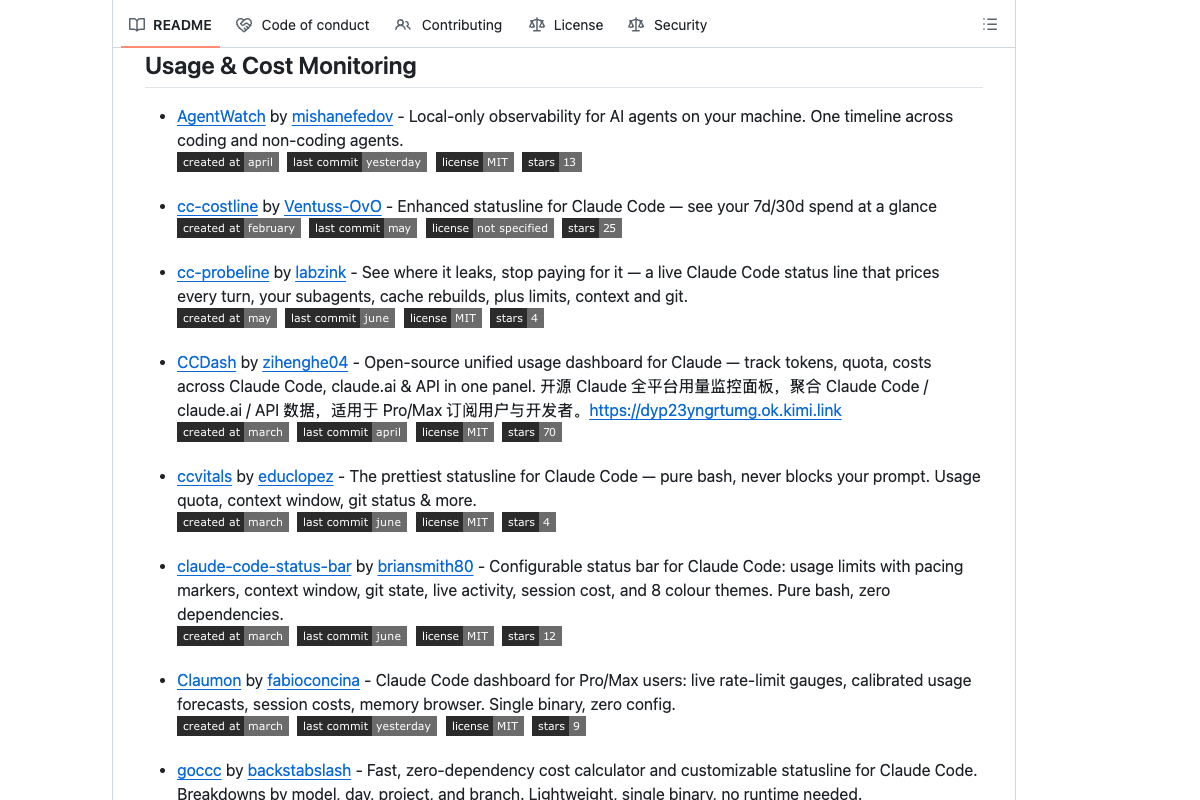
Task: Visit mishanefedov's profile link
Action: tap(342, 116)
